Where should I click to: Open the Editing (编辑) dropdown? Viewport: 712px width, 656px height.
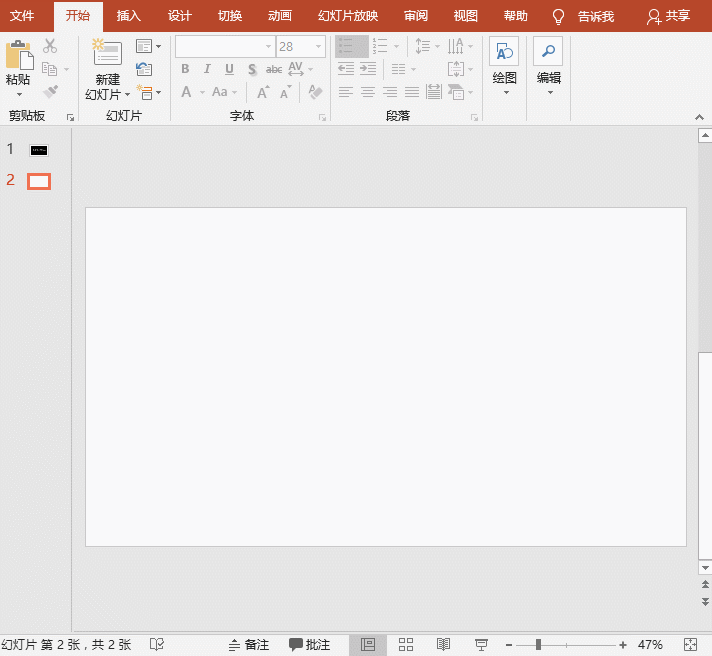[x=549, y=67]
